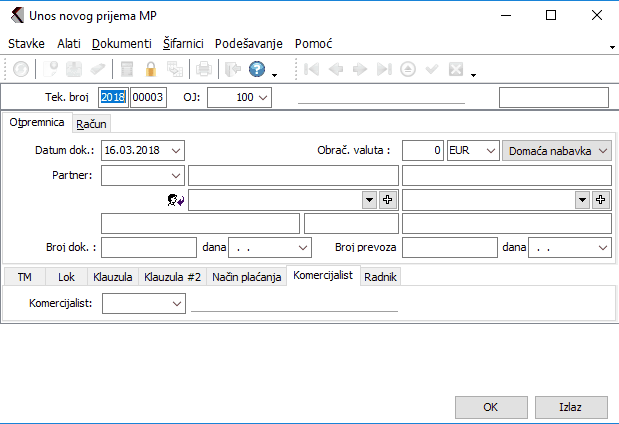Click the Broj dok. input field
The image size is (619, 424).
click(x=149, y=246)
